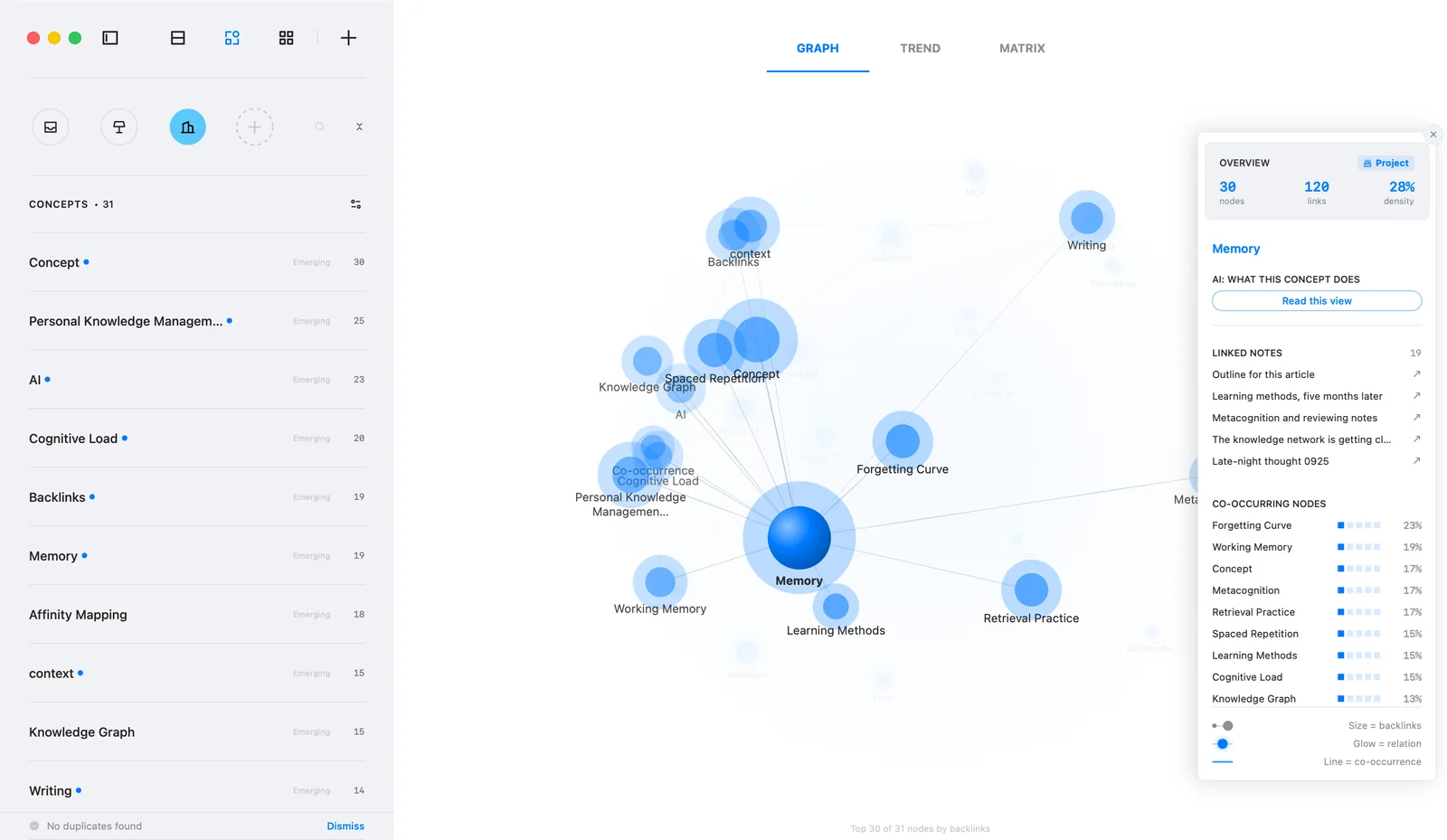Click the 120 links statistic

point(1317,192)
